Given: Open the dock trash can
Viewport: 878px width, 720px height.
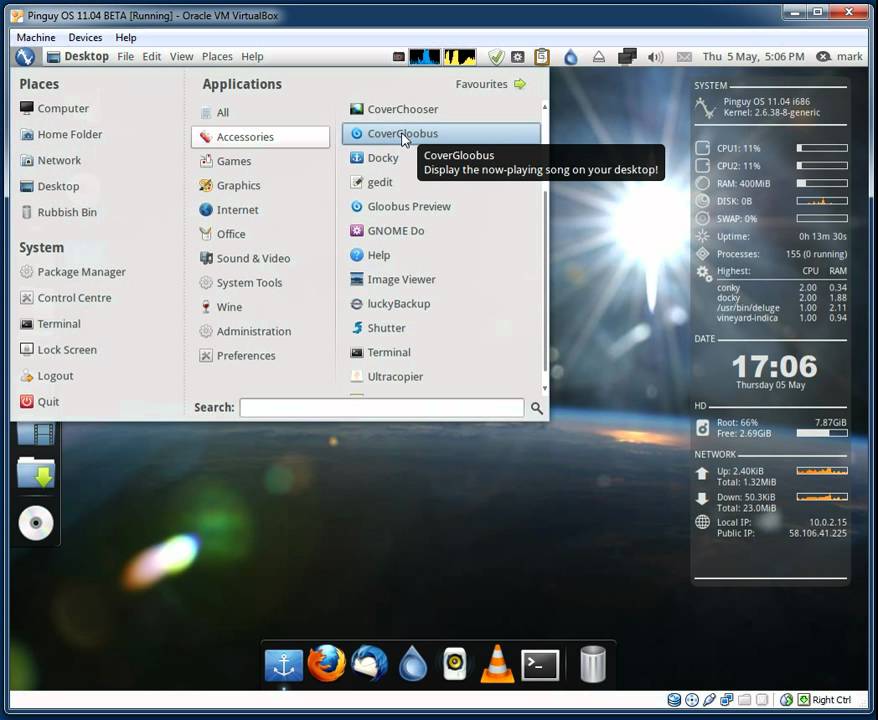Looking at the screenshot, I should tap(592, 664).
